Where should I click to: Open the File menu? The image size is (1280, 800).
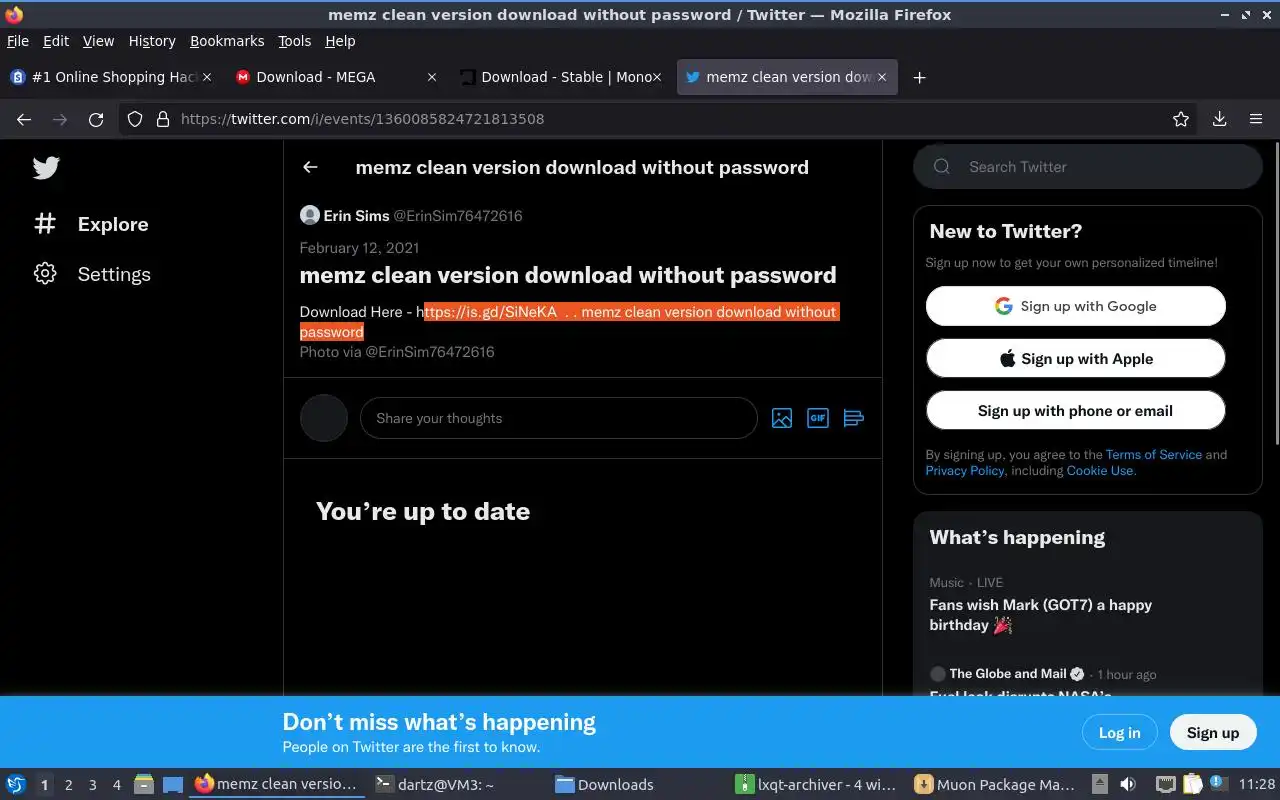point(18,41)
